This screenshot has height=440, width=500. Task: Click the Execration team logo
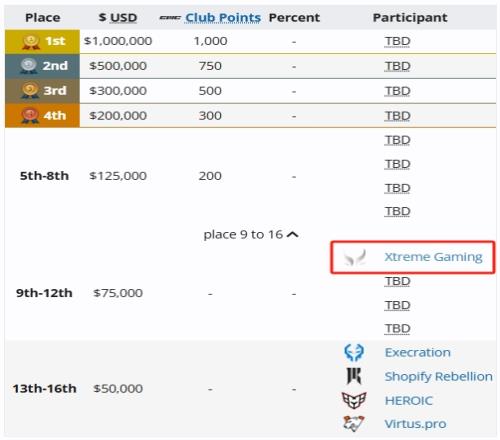coord(354,353)
